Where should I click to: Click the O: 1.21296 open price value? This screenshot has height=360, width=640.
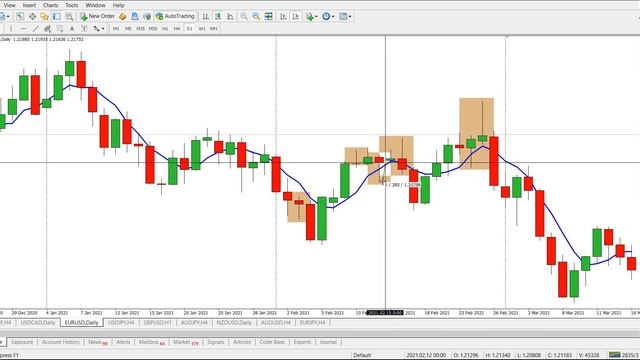tap(466, 355)
